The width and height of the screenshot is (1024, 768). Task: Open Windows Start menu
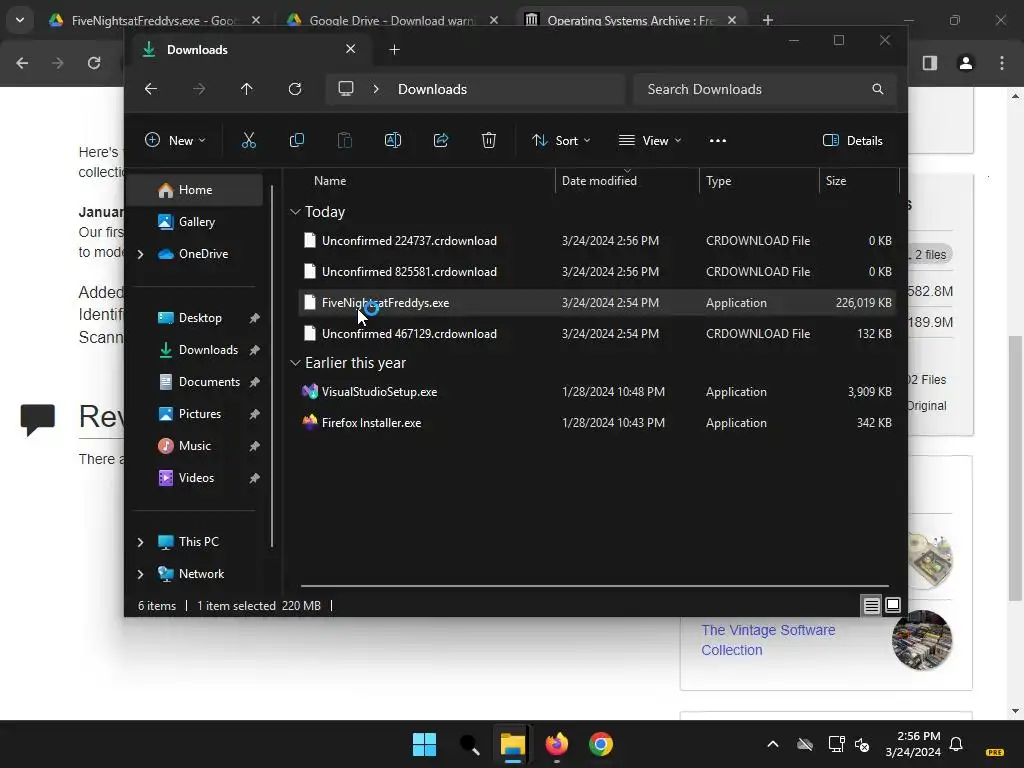tap(424, 744)
